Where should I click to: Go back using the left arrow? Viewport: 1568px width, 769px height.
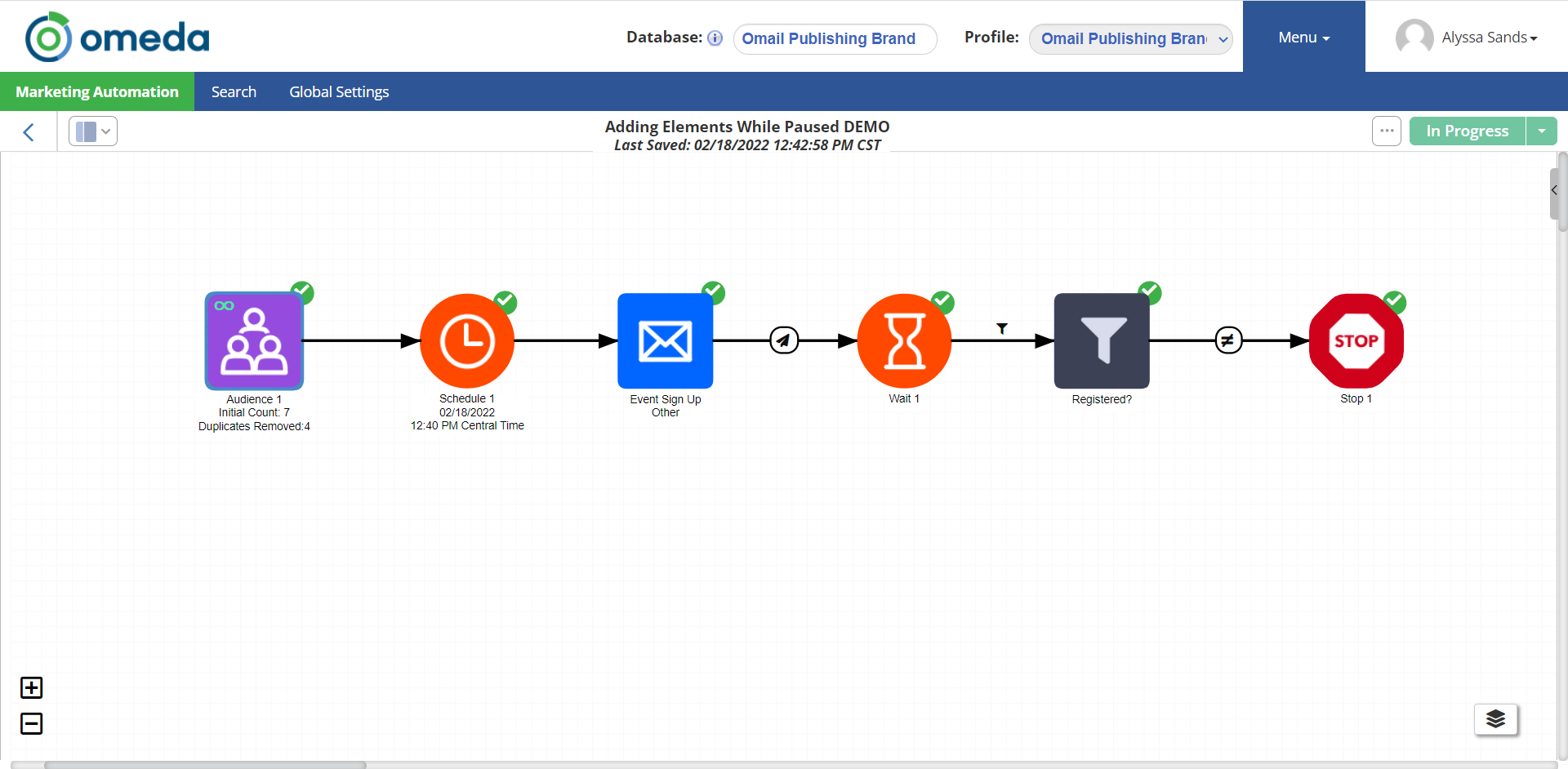point(29,132)
